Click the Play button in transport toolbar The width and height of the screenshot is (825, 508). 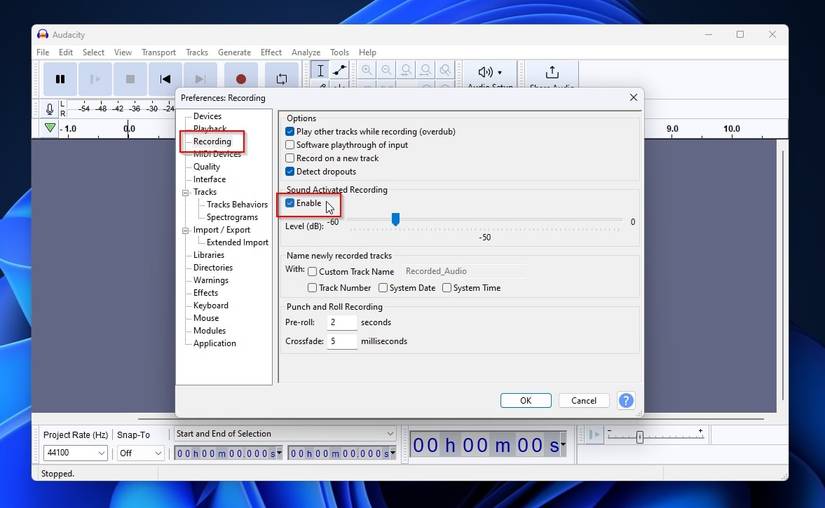click(x=95, y=79)
